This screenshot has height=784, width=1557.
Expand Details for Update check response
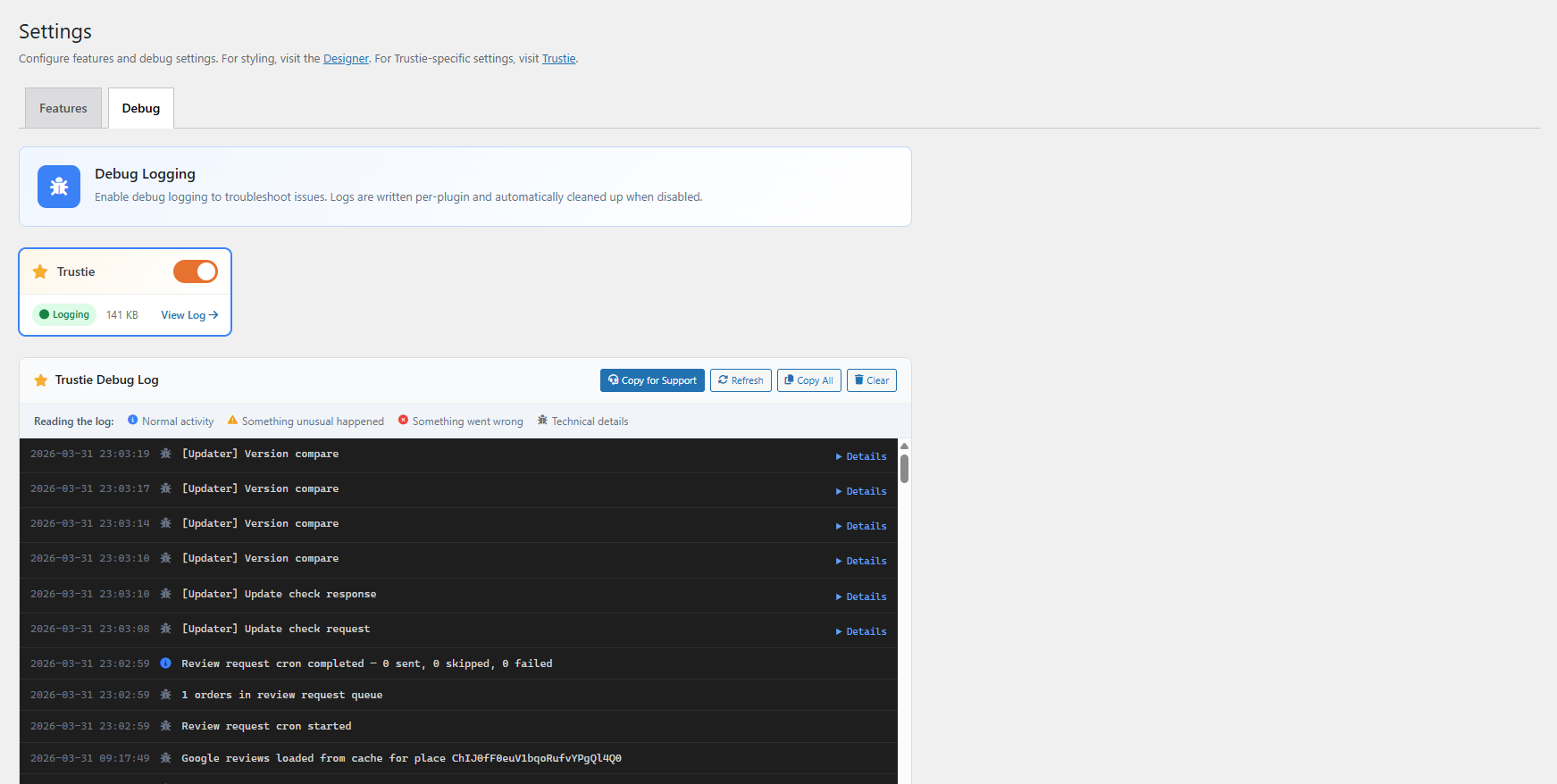coord(861,596)
